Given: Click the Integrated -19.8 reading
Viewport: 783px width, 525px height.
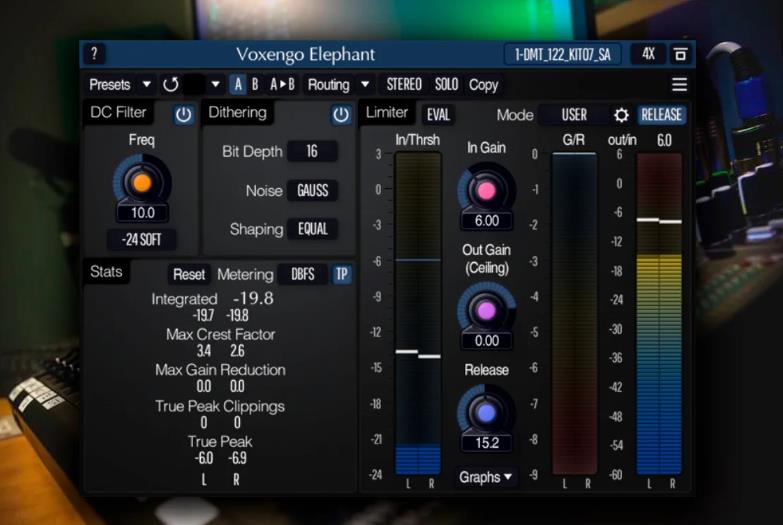Looking at the screenshot, I should [x=253, y=299].
